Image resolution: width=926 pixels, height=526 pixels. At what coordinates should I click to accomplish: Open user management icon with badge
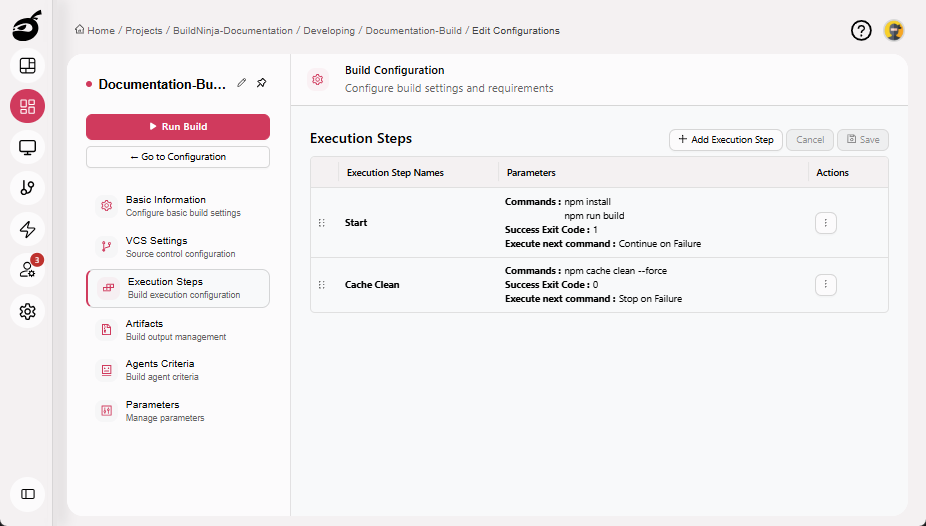tap(27, 270)
